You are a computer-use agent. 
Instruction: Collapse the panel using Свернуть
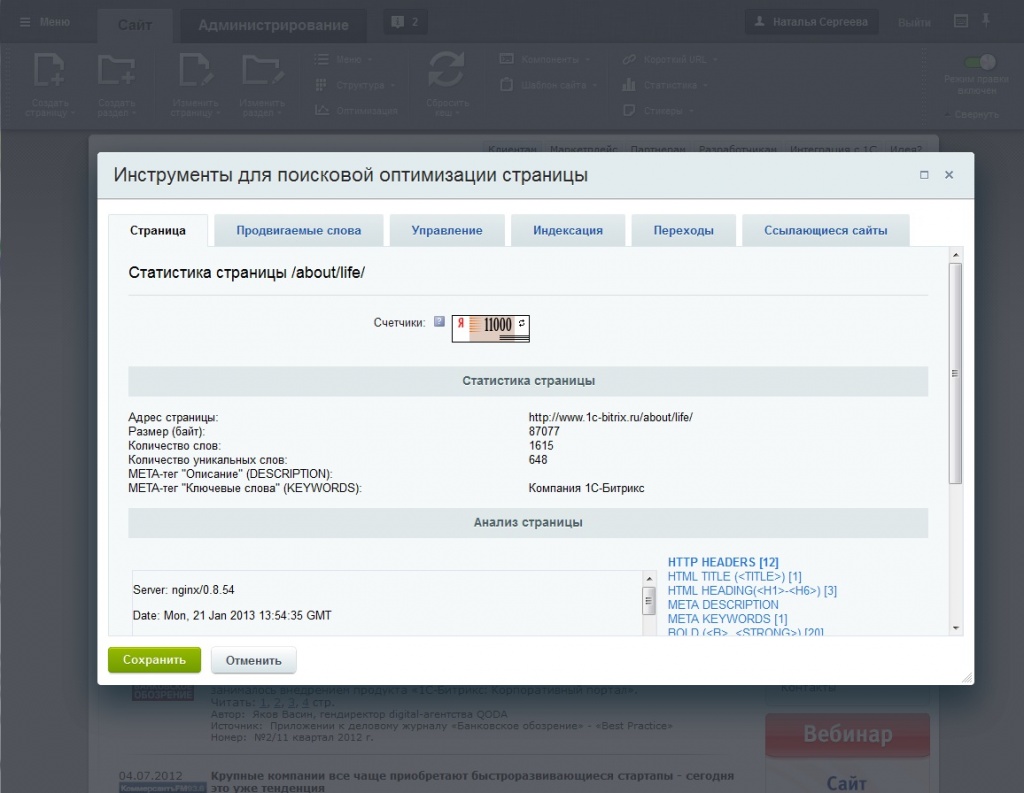click(972, 114)
